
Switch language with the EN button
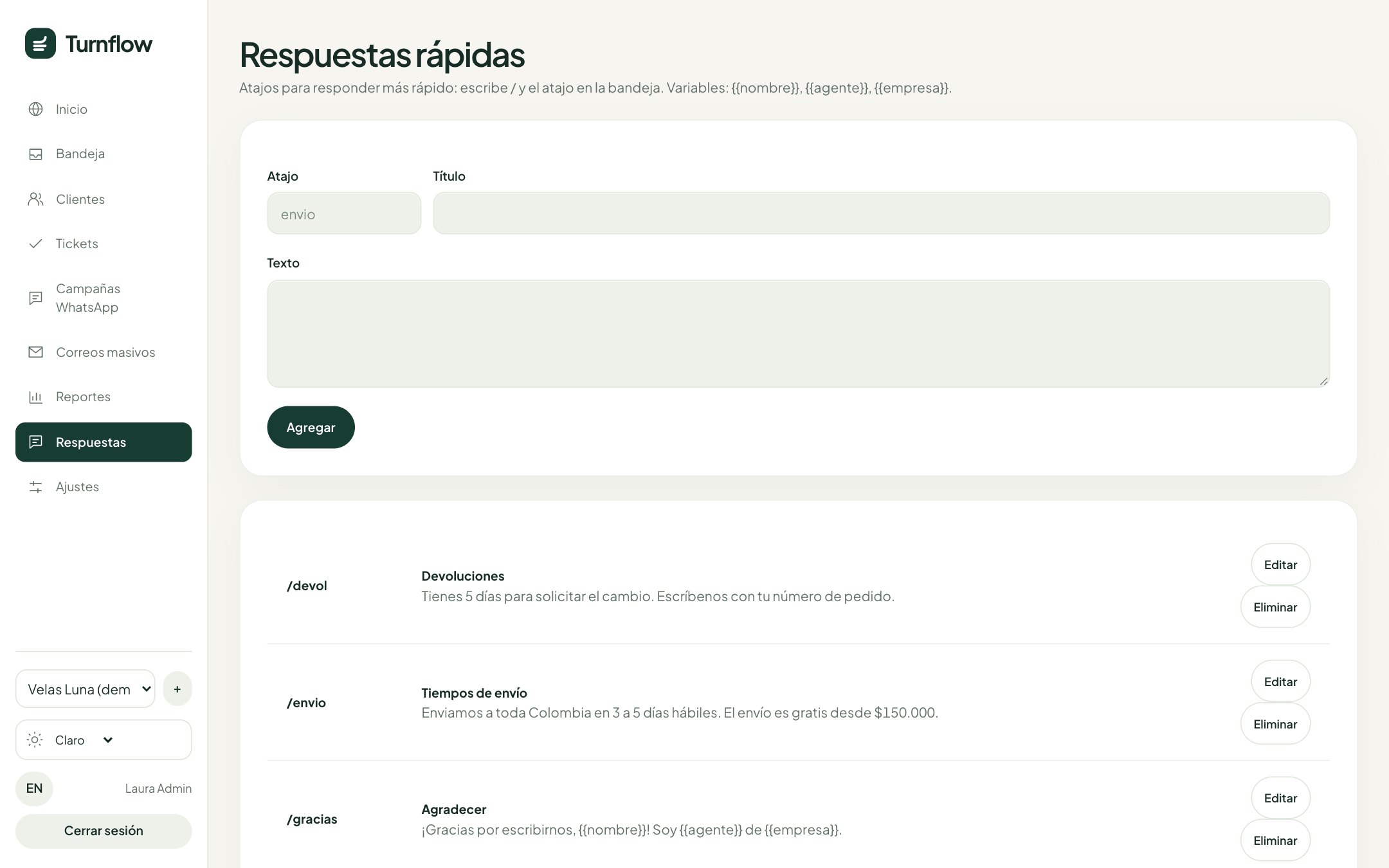(x=34, y=789)
